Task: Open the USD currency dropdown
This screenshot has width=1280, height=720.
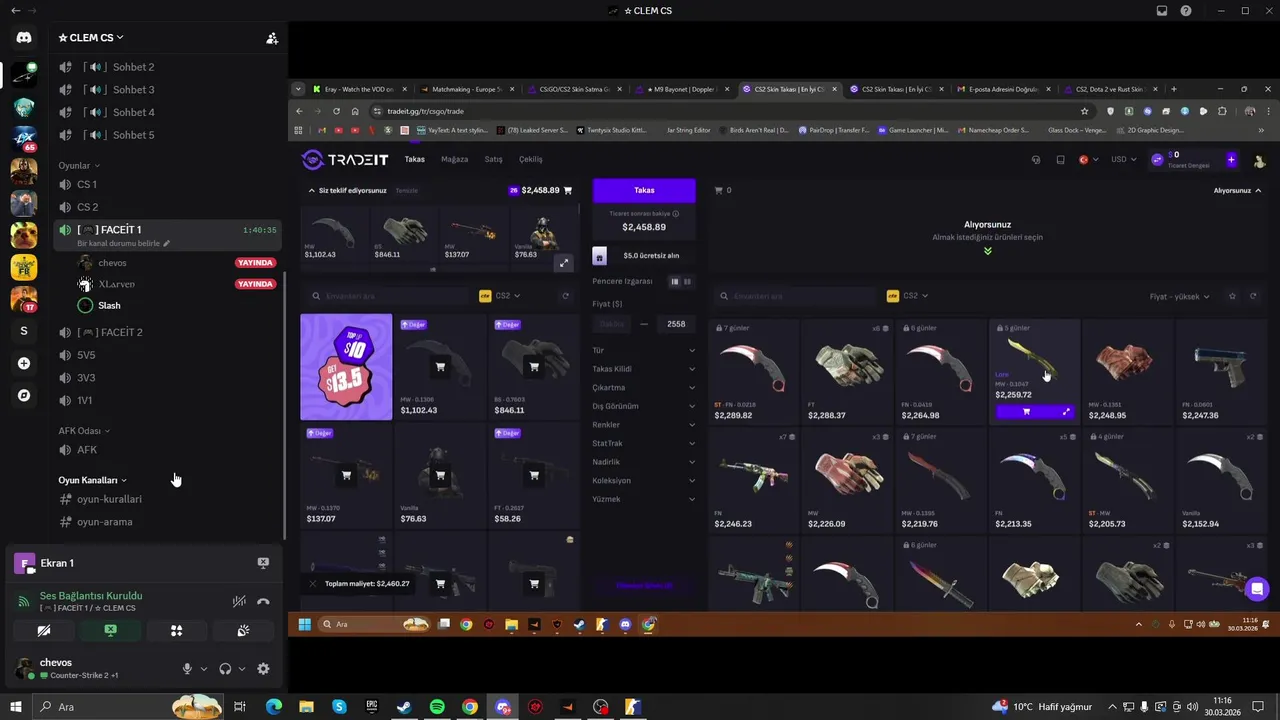Action: pyautogui.click(x=1124, y=159)
